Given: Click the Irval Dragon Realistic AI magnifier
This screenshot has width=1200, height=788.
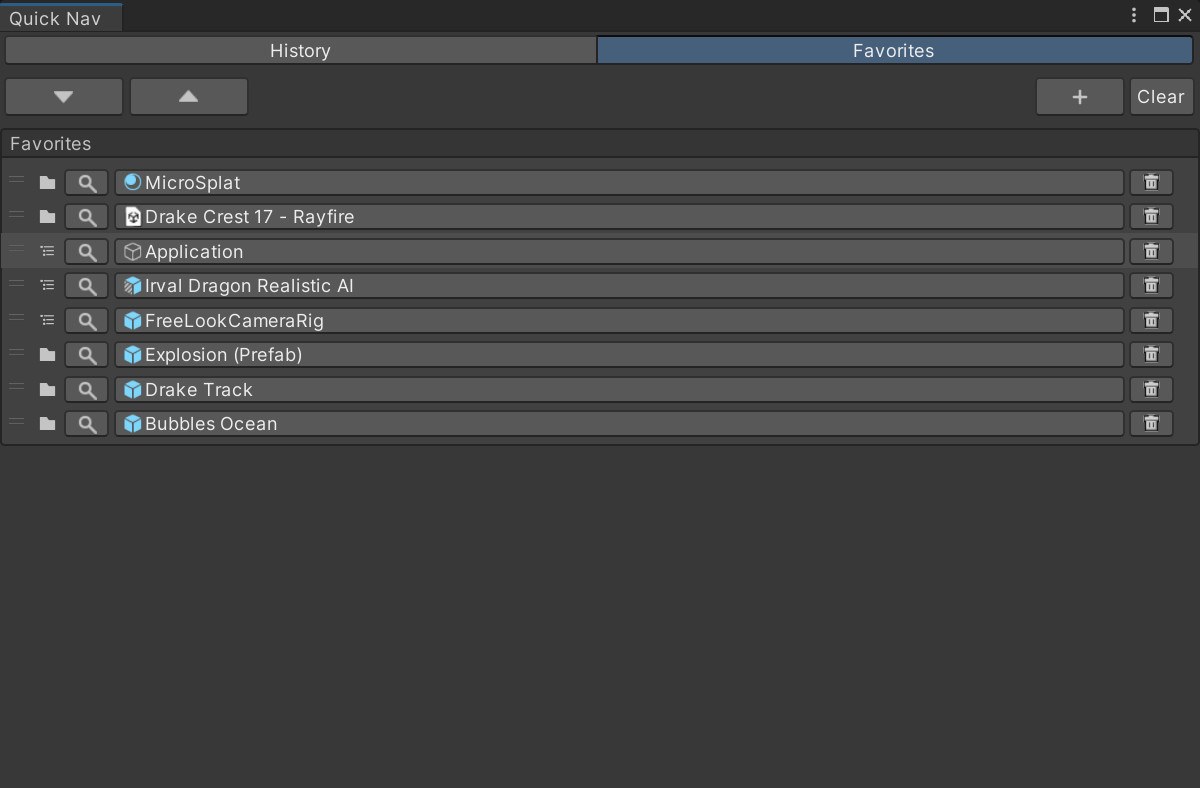Looking at the screenshot, I should 87,286.
